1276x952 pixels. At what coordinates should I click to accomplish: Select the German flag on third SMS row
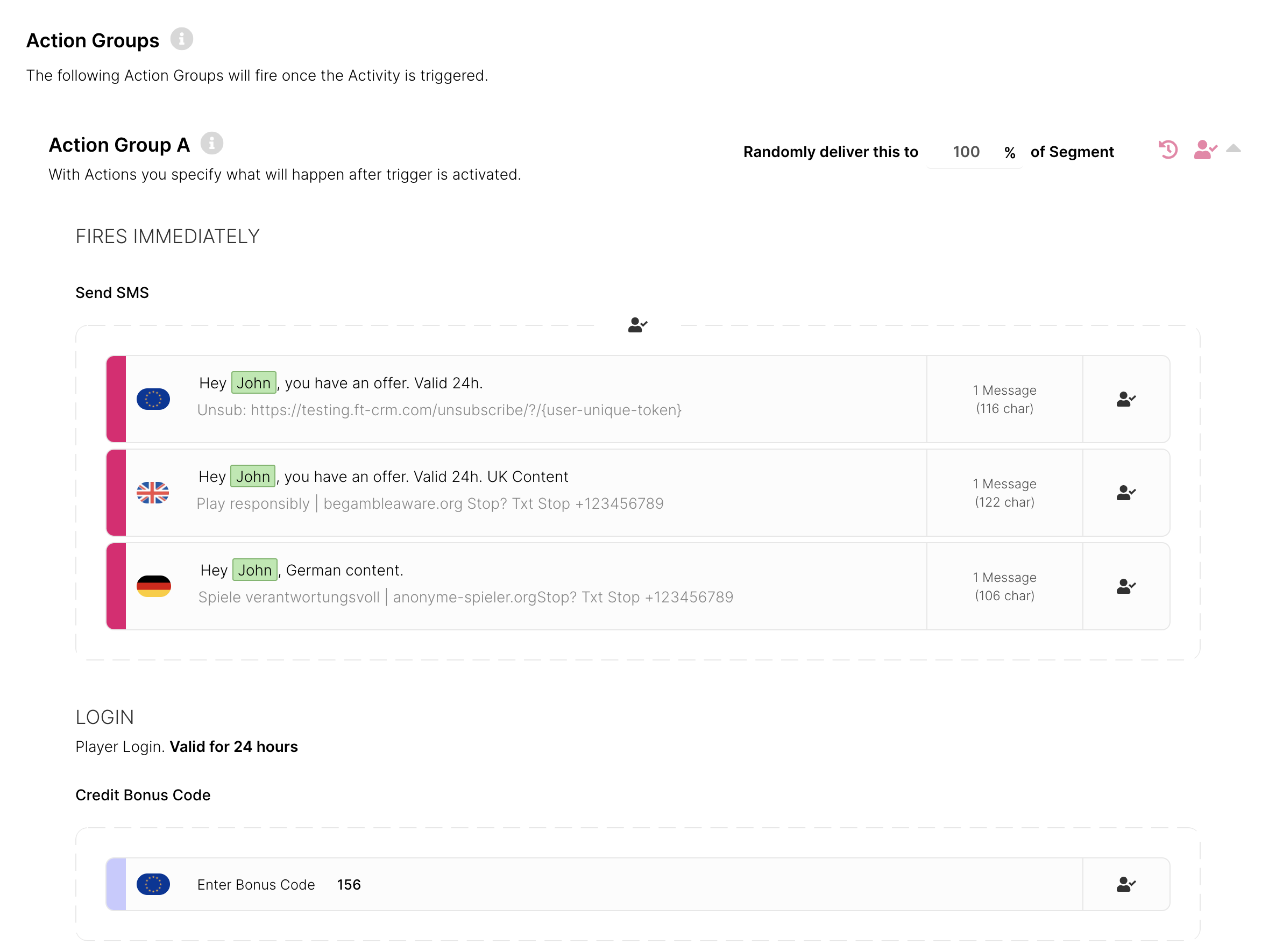pyautogui.click(x=153, y=587)
